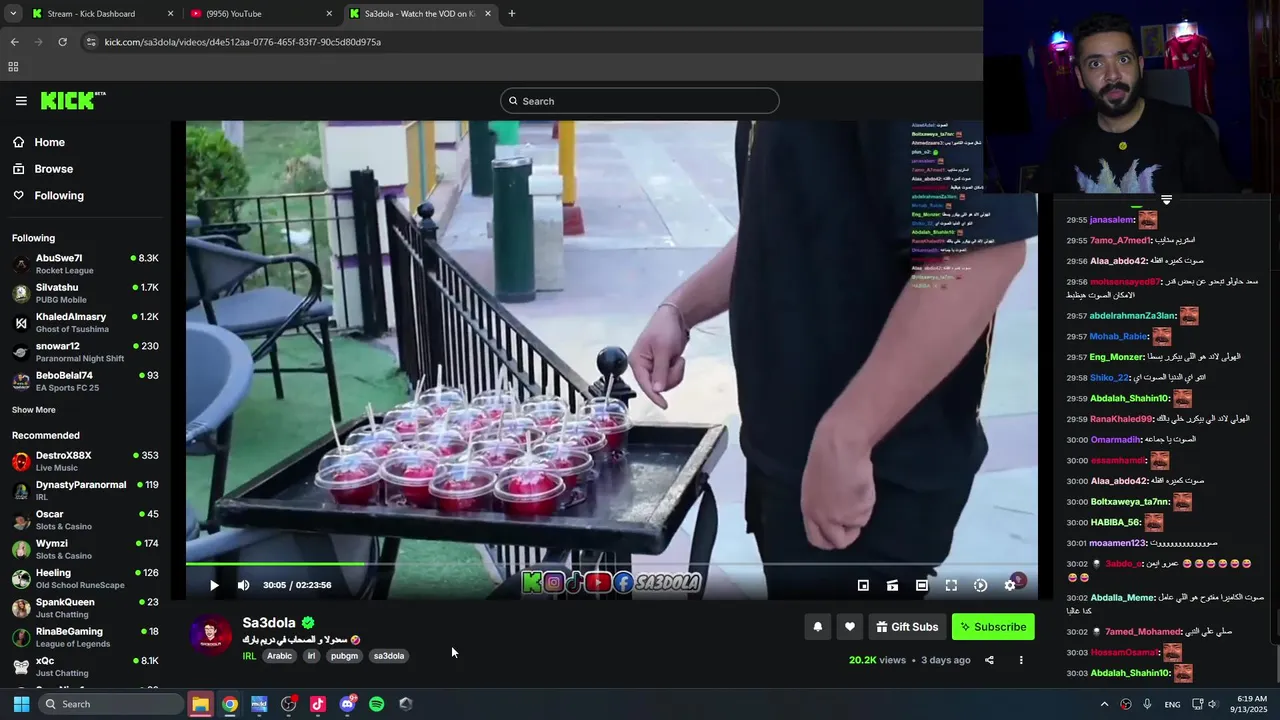The height and width of the screenshot is (720, 1280).
Task: Share the VOD via share icon
Action: 989,660
